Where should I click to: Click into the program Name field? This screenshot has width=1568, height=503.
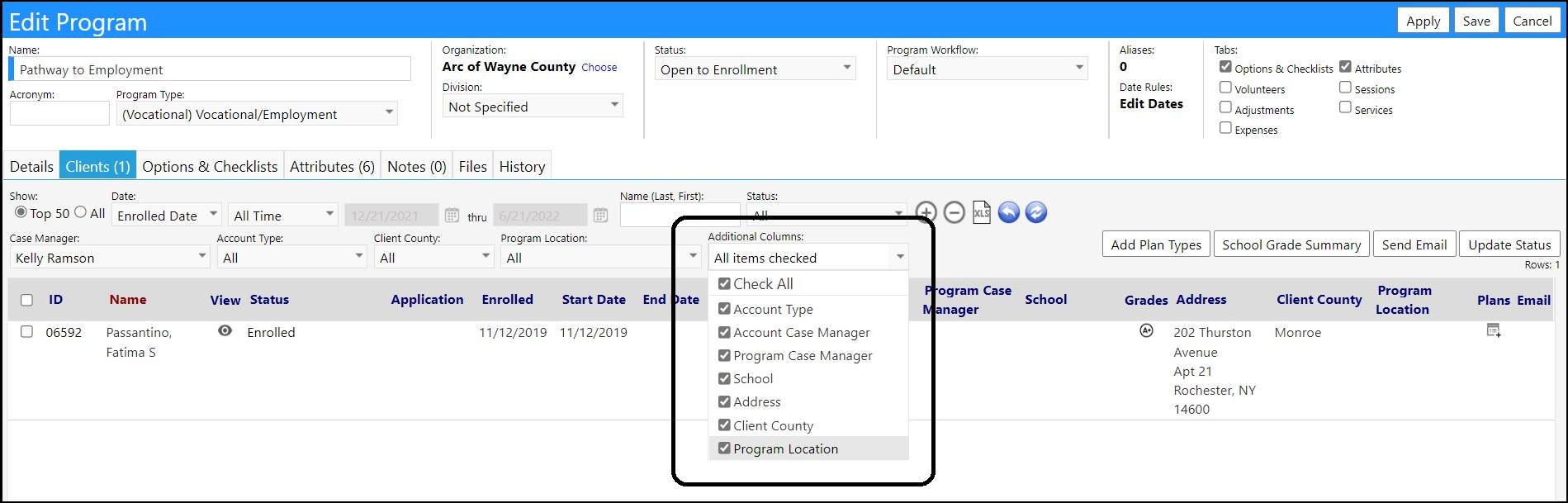tap(210, 69)
